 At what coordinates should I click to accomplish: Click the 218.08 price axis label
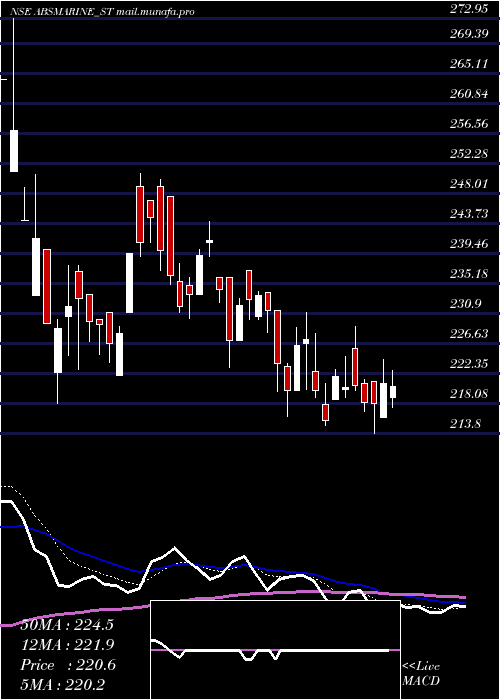pyautogui.click(x=468, y=394)
